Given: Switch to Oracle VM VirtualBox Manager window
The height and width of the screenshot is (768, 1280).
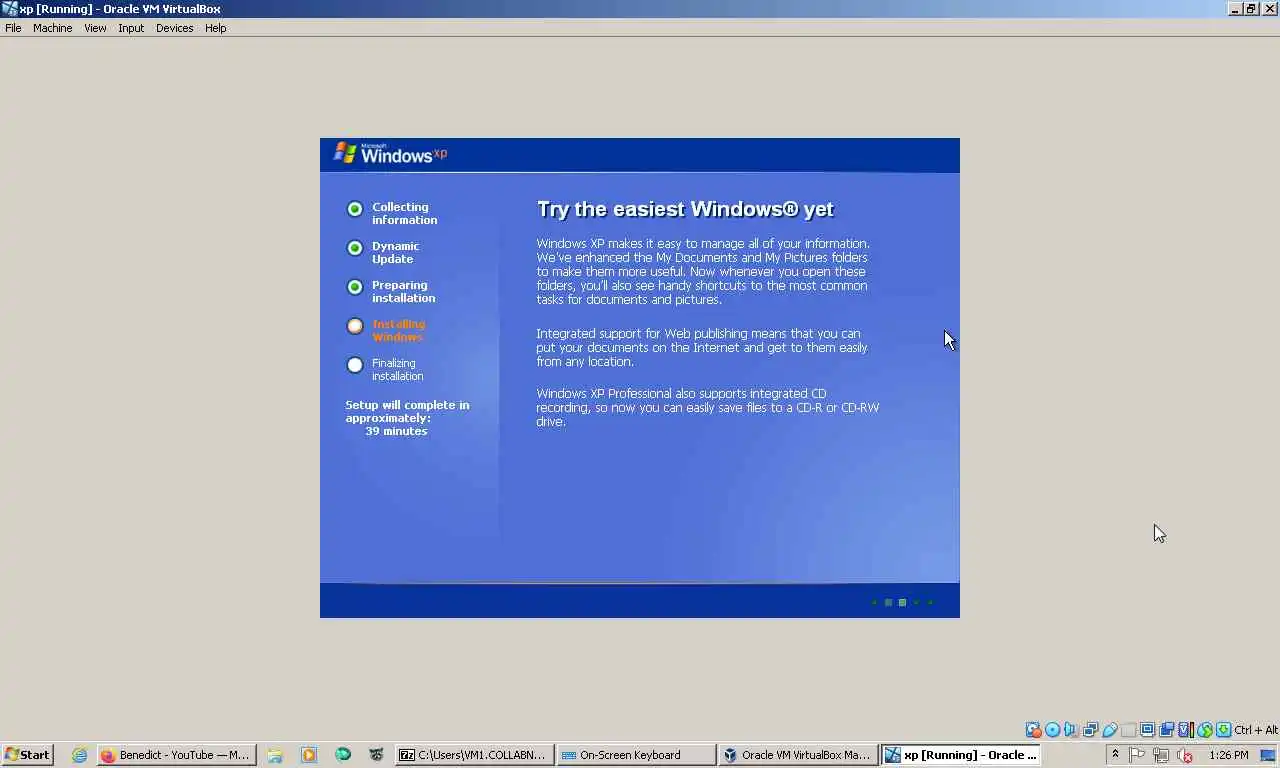Looking at the screenshot, I should [x=798, y=755].
